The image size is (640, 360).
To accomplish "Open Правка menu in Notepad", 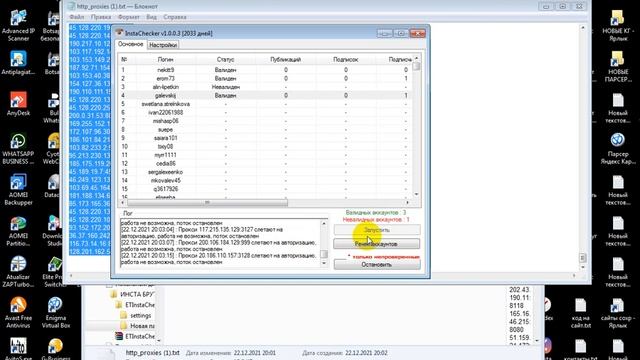I will [101, 17].
